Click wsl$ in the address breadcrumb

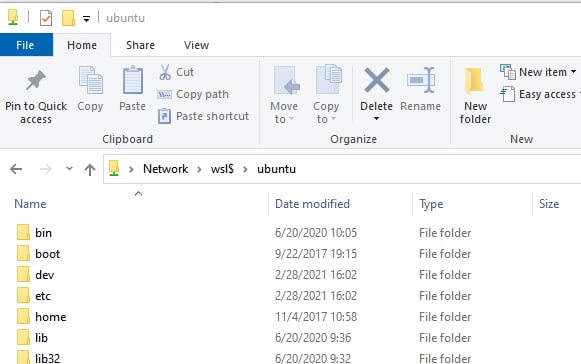coord(222,169)
